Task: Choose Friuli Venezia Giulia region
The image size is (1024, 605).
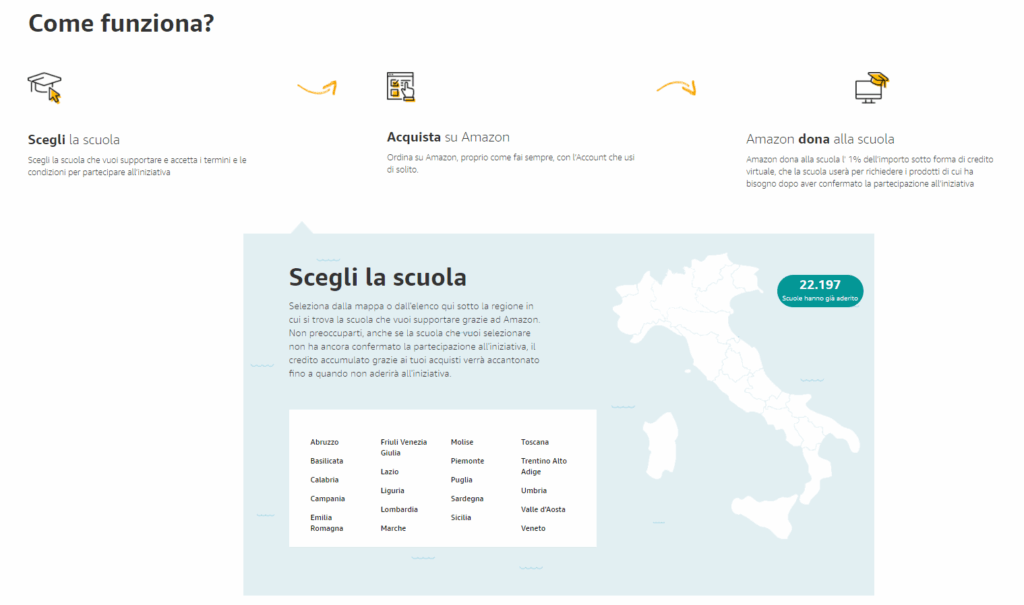Action: [403, 447]
